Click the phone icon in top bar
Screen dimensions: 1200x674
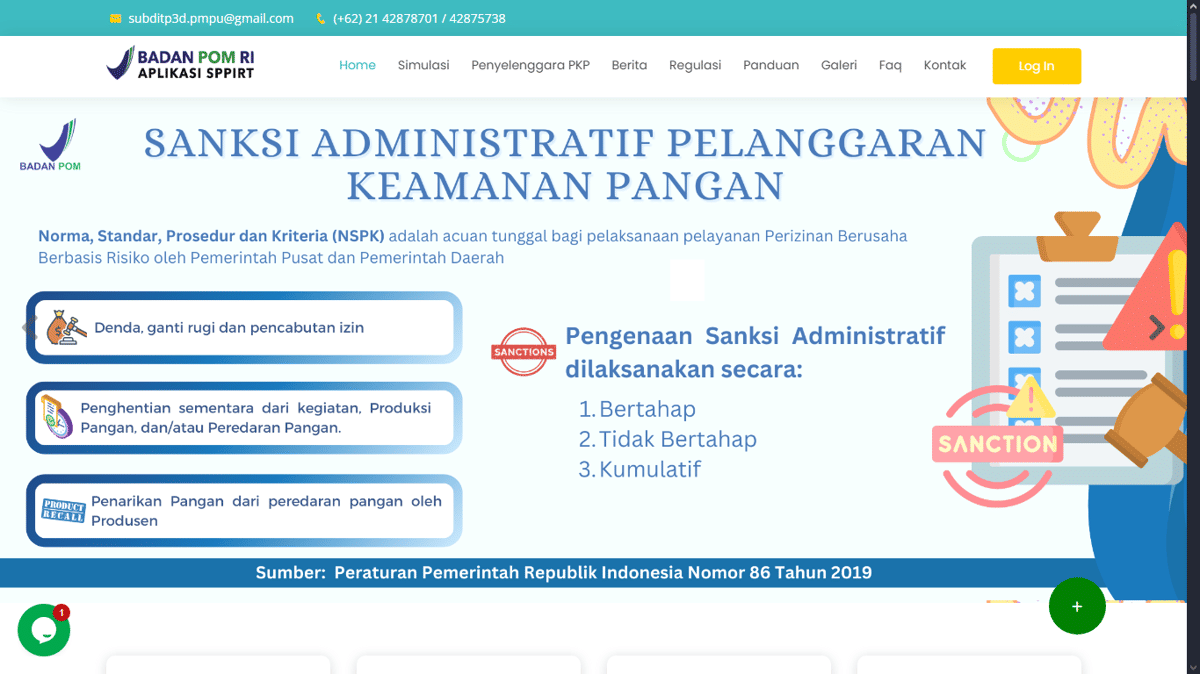point(321,19)
